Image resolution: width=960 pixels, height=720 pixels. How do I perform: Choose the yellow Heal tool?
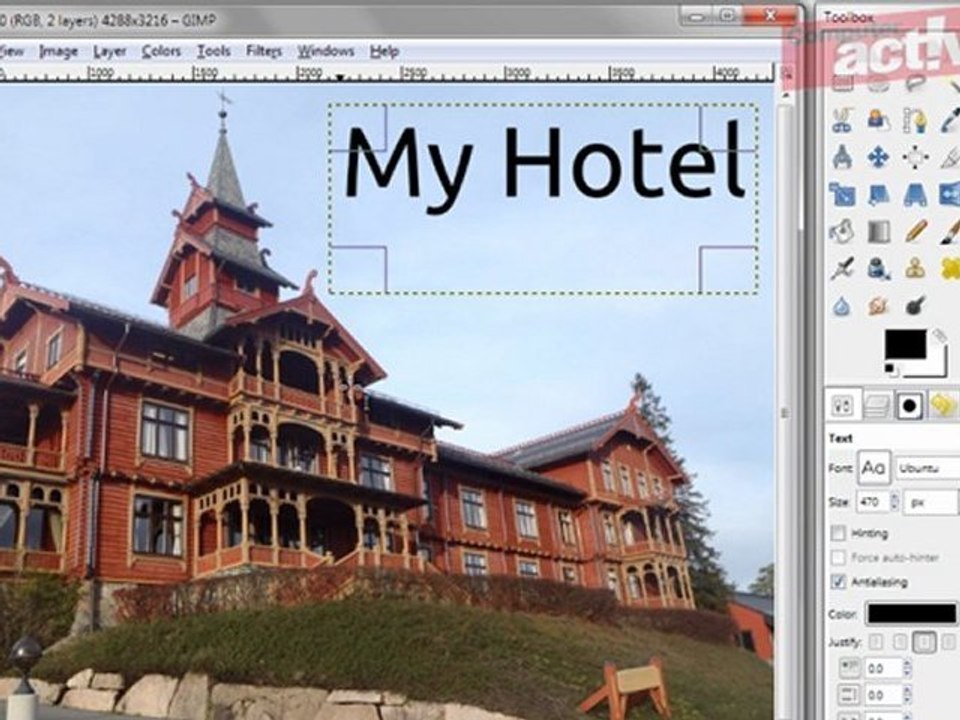coord(950,268)
